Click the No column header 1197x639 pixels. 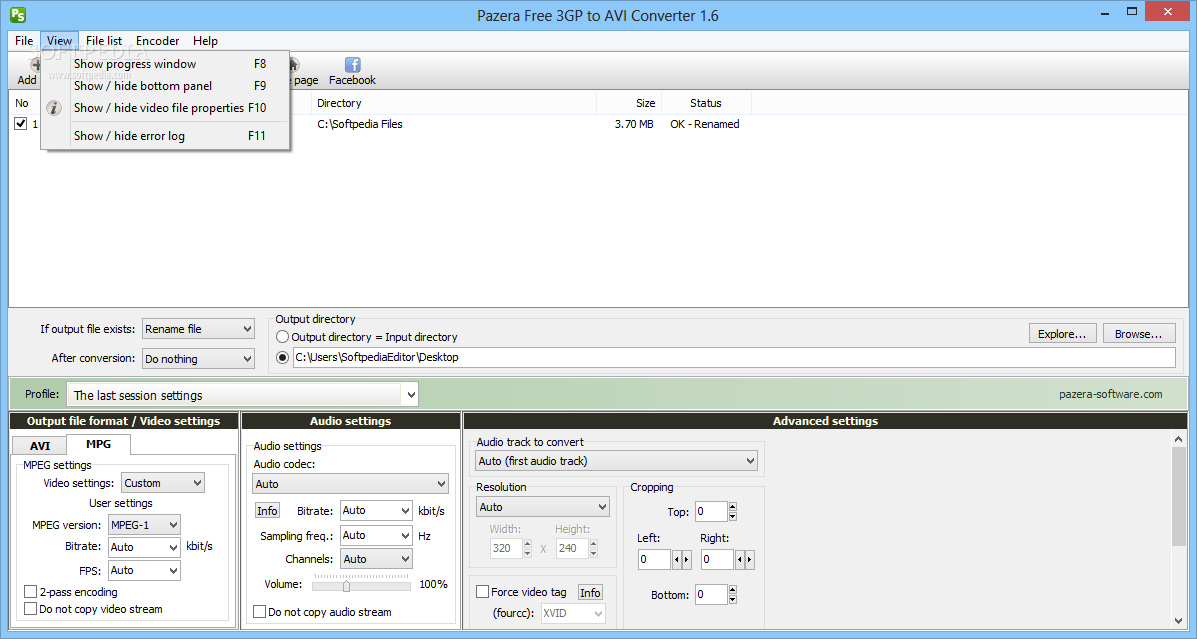tap(24, 103)
